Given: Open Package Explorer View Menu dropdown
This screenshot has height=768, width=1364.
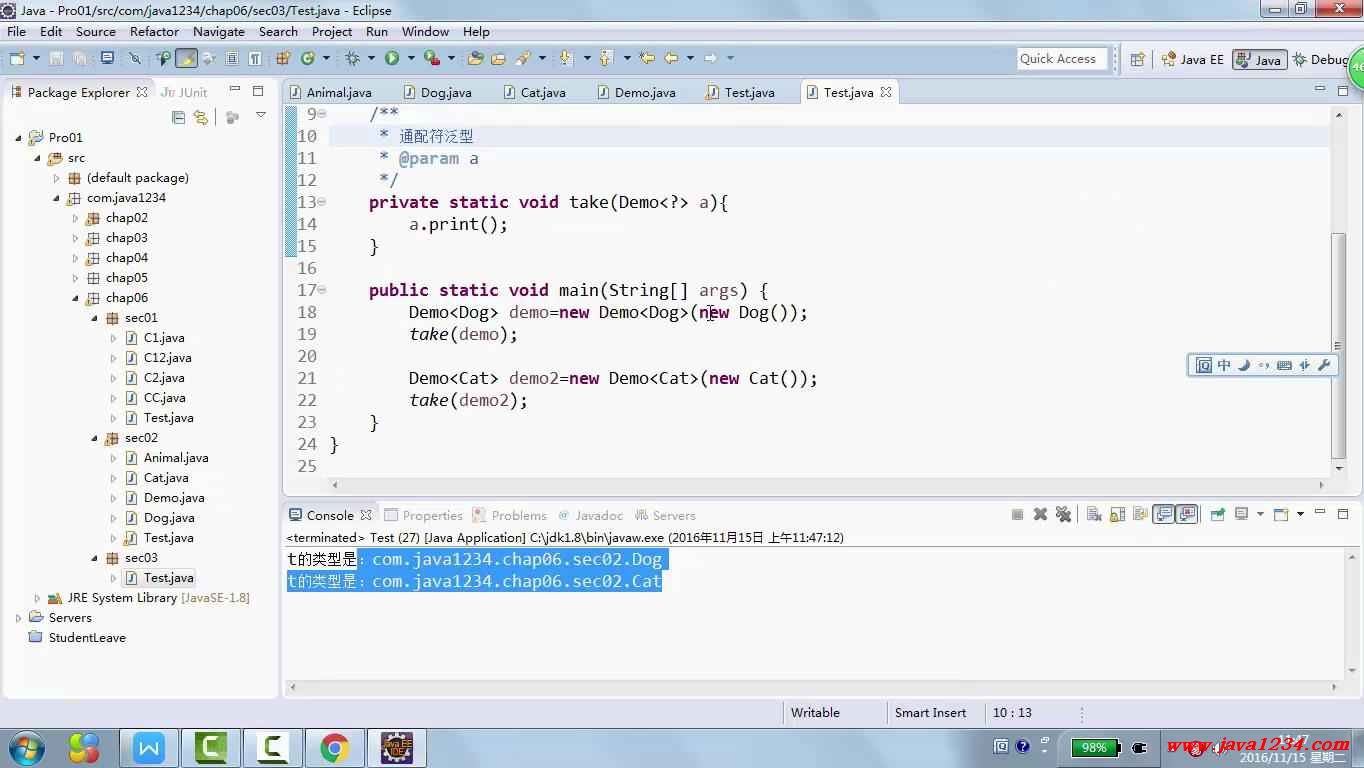Looking at the screenshot, I should [x=260, y=117].
